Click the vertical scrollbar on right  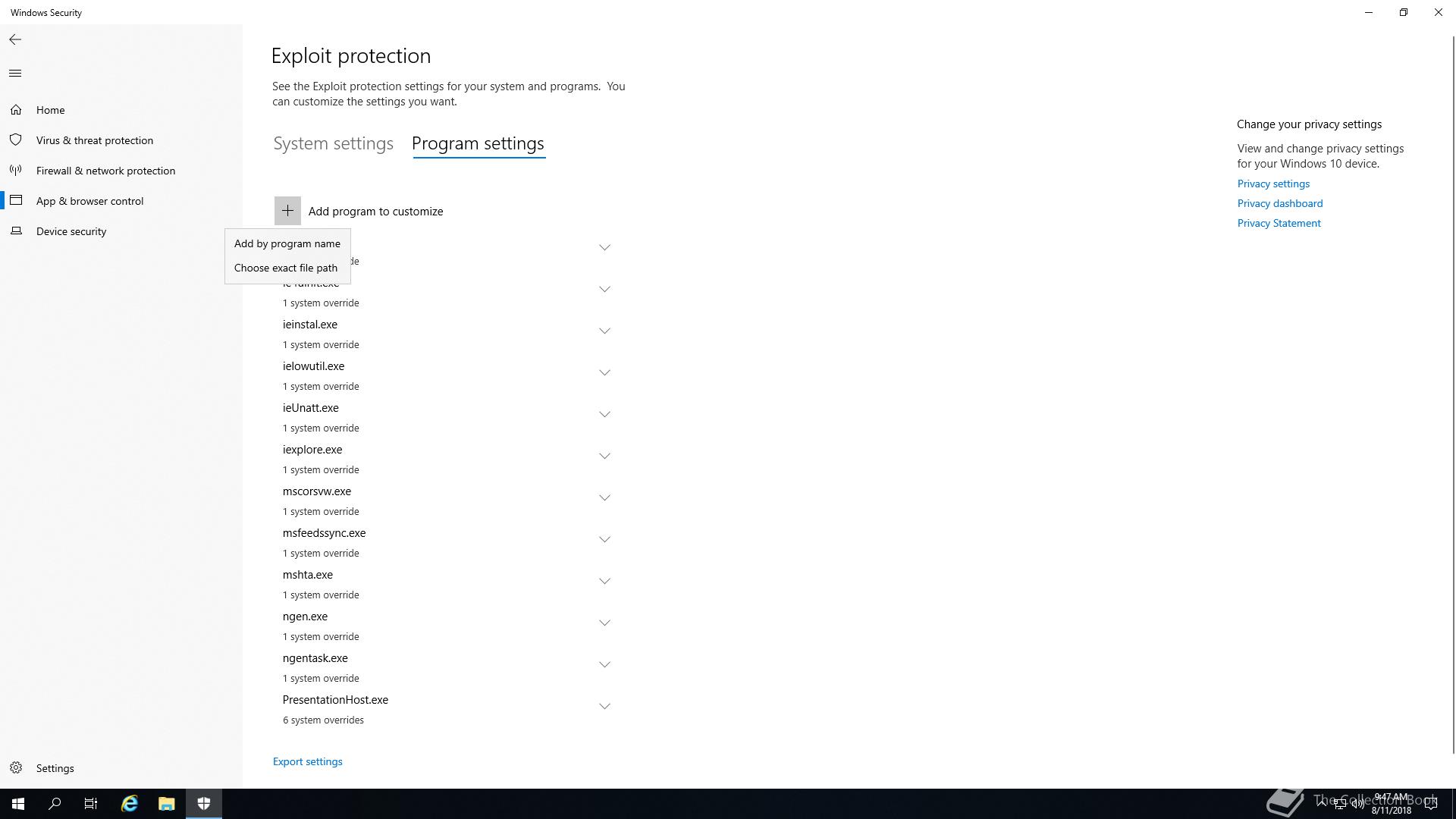click(1452, 394)
